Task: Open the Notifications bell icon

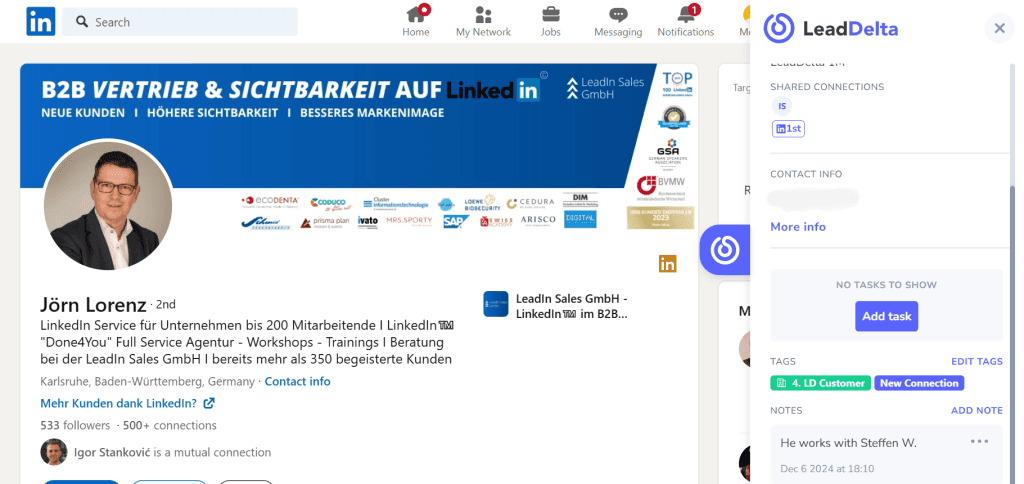Action: click(686, 14)
